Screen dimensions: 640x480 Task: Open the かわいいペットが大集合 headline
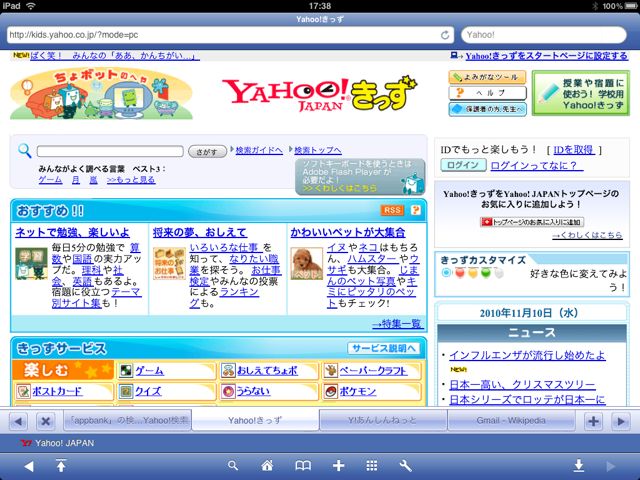tap(348, 233)
